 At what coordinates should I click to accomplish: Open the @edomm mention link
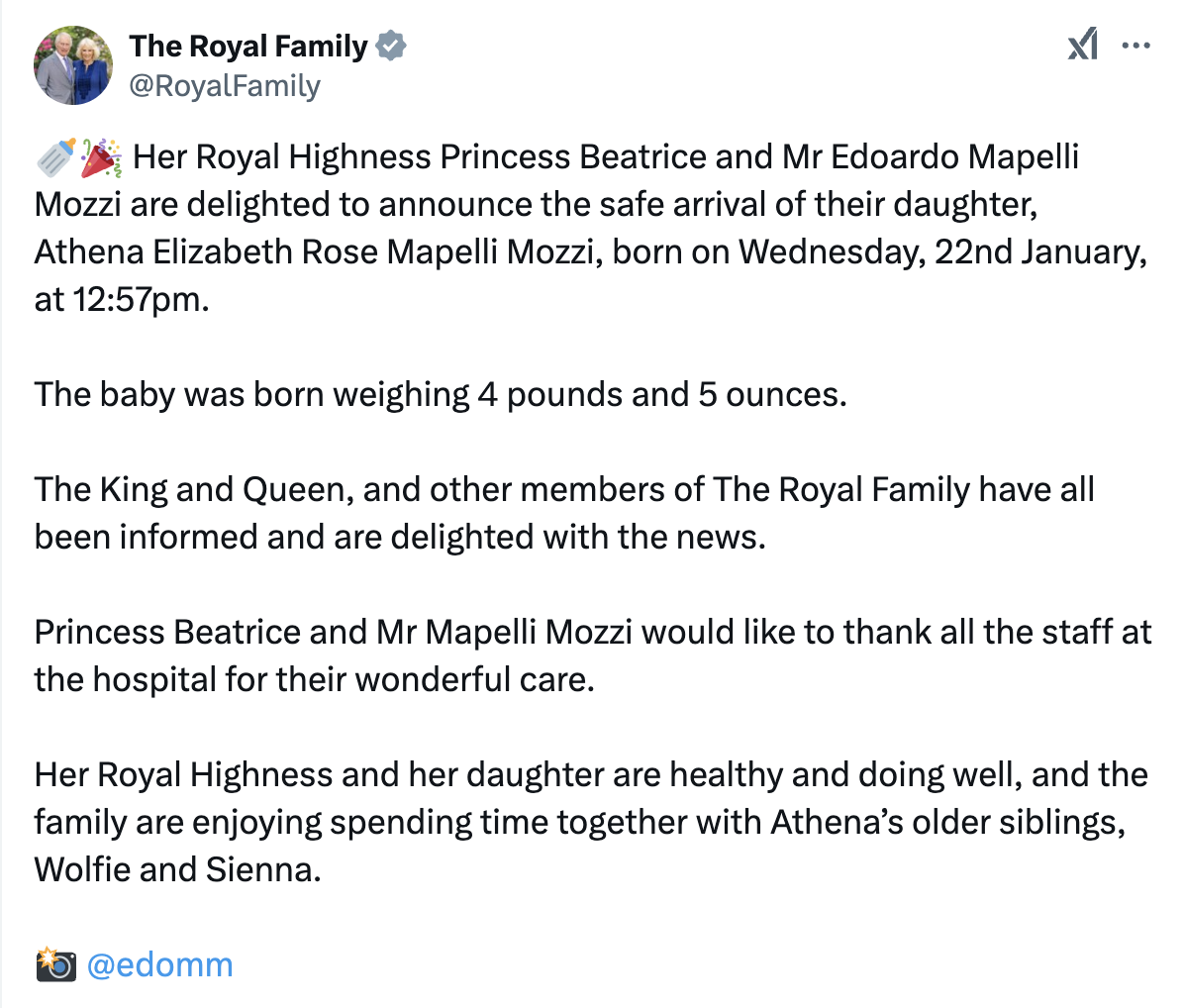(159, 964)
